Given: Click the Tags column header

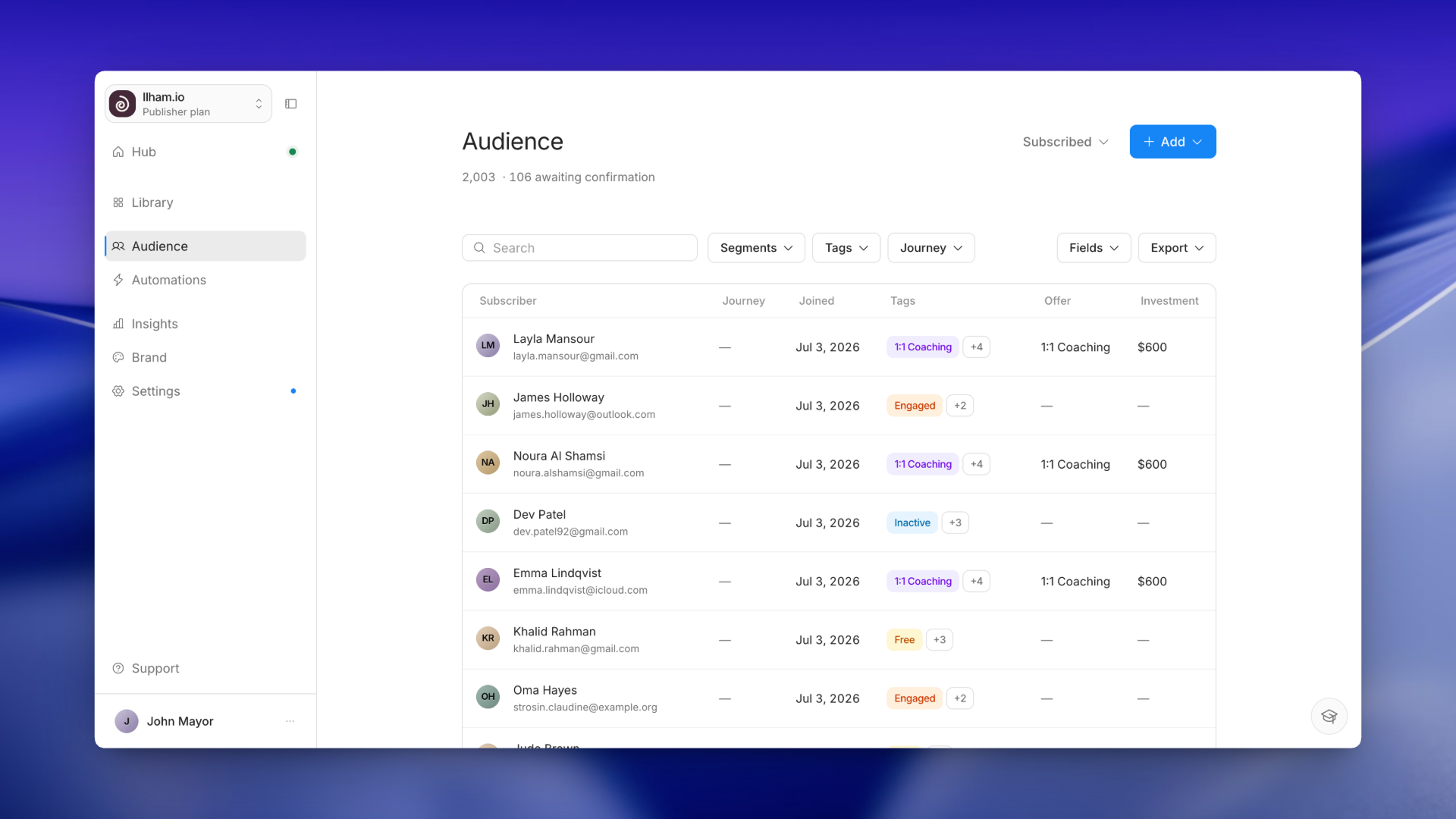Looking at the screenshot, I should (902, 301).
